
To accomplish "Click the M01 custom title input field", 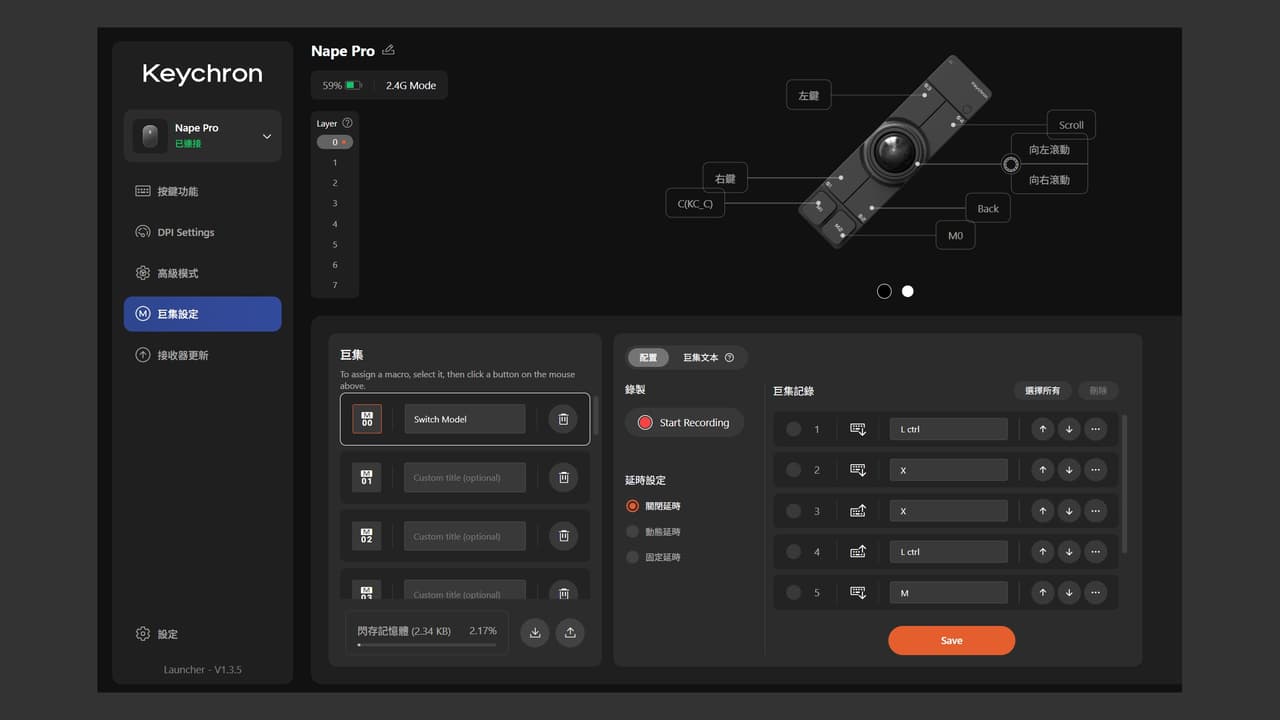I will (465, 478).
